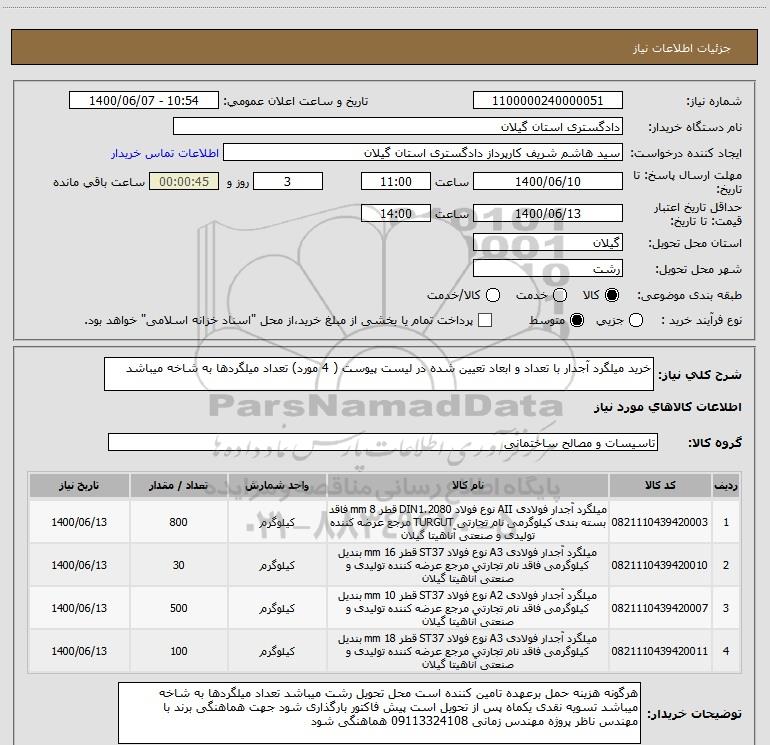Click the buyer notes text area
770x745 pixels.
379,713
